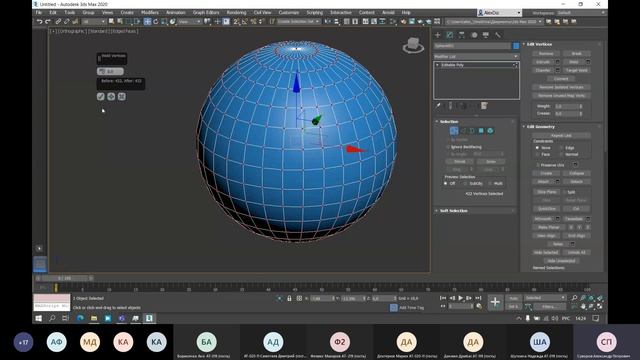Open reference coordinate system View dropdown

tap(190, 21)
